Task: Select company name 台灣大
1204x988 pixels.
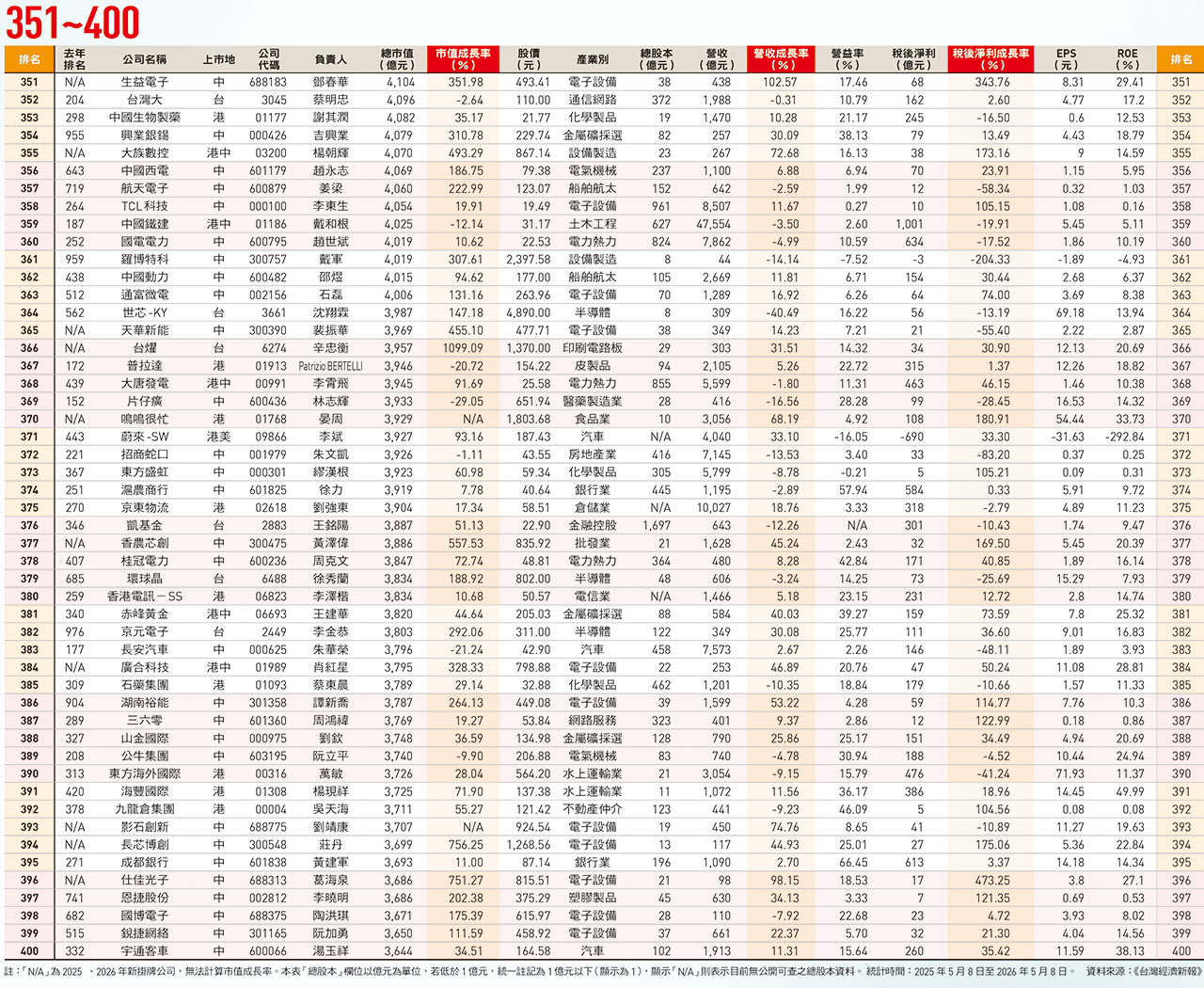Action: [x=145, y=100]
